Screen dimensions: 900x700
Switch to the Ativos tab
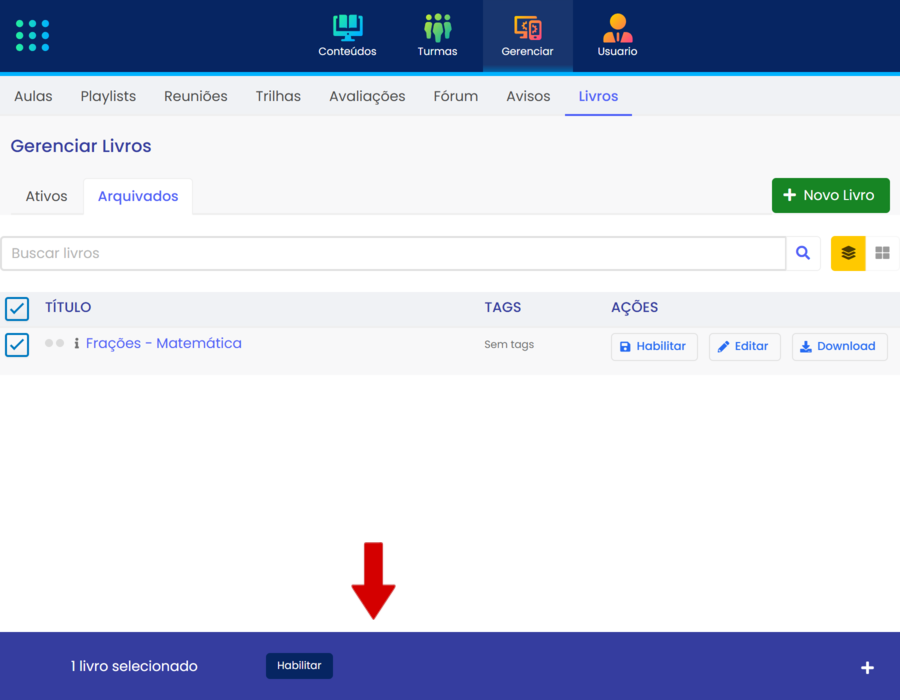pyautogui.click(x=46, y=197)
